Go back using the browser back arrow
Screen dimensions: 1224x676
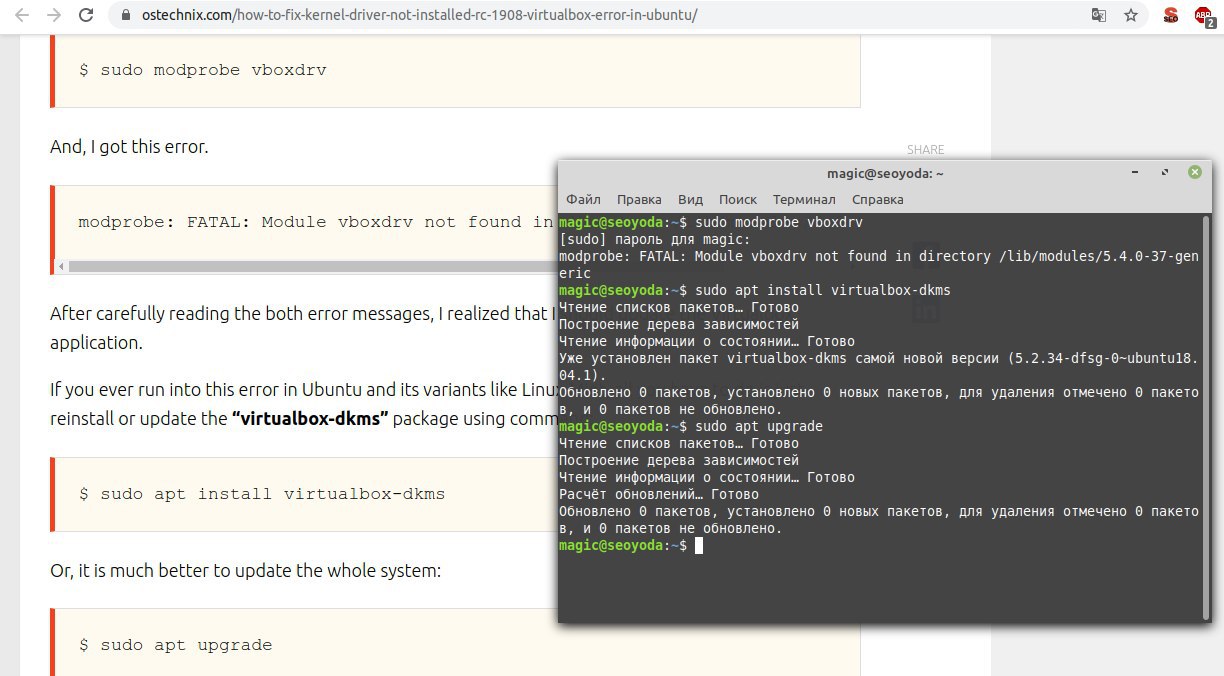point(23,15)
